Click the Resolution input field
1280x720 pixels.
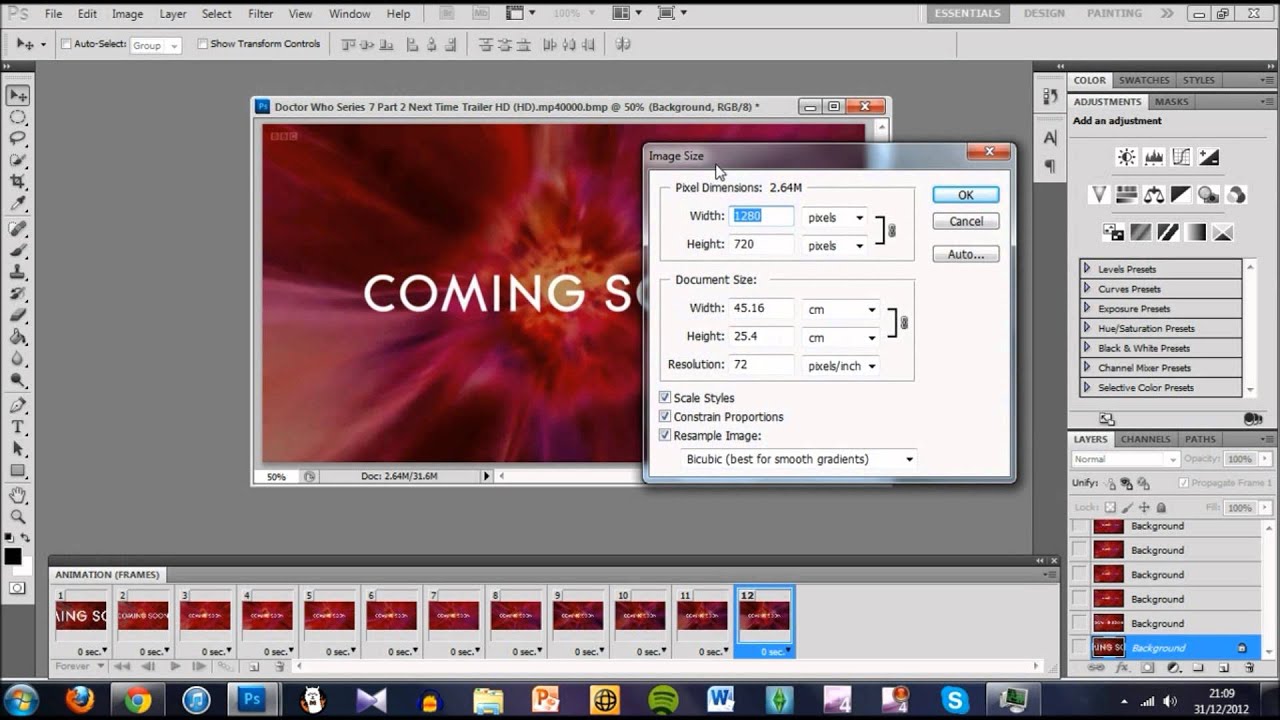point(764,365)
